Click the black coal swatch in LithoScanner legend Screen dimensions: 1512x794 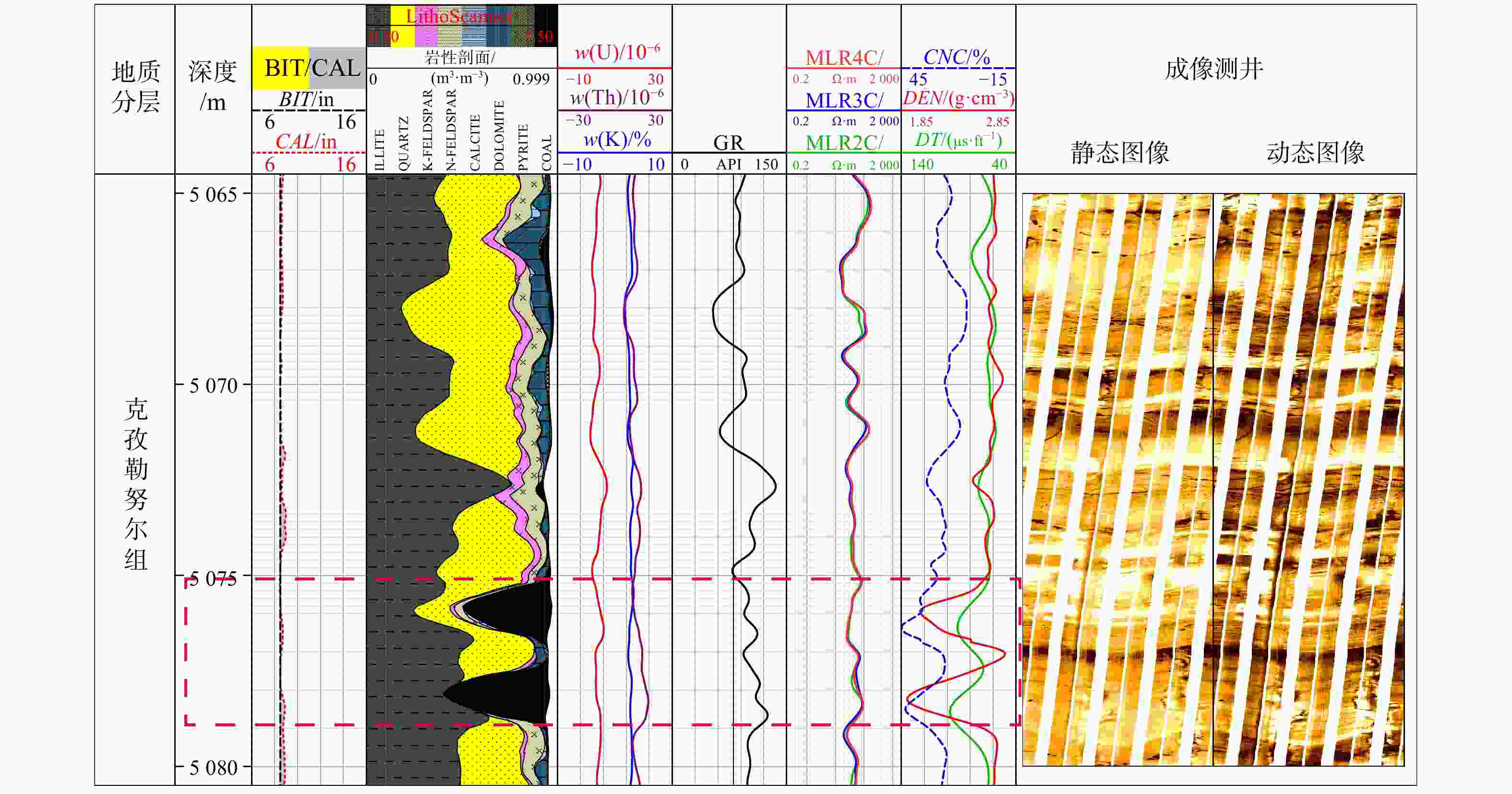click(x=545, y=16)
